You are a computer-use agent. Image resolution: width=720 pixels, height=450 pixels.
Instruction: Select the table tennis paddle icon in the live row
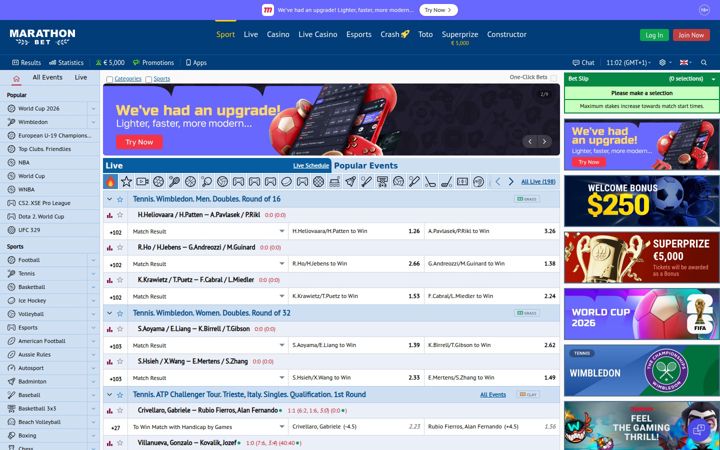pyautogui.click(x=206, y=182)
